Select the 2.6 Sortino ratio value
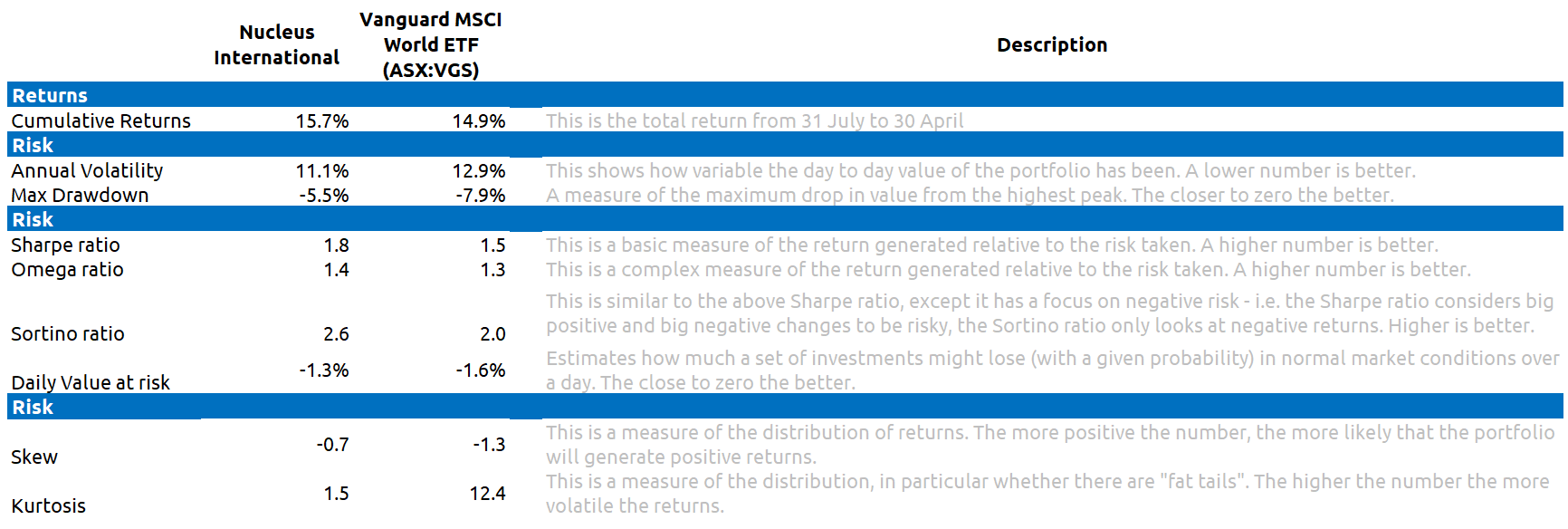The image size is (1568, 529). pyautogui.click(x=336, y=333)
